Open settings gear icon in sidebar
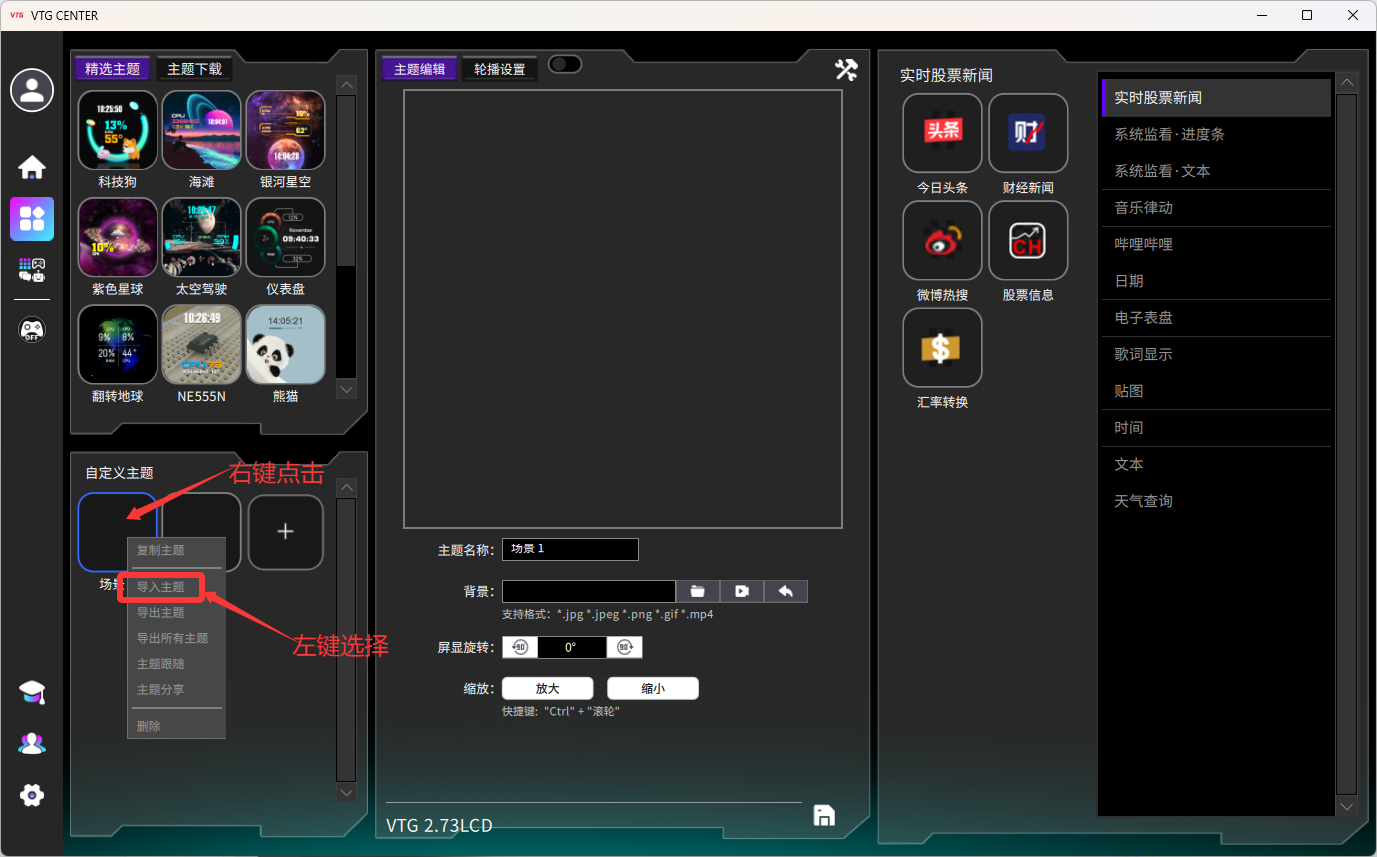Screen dimensions: 1377x857 tap(32, 795)
